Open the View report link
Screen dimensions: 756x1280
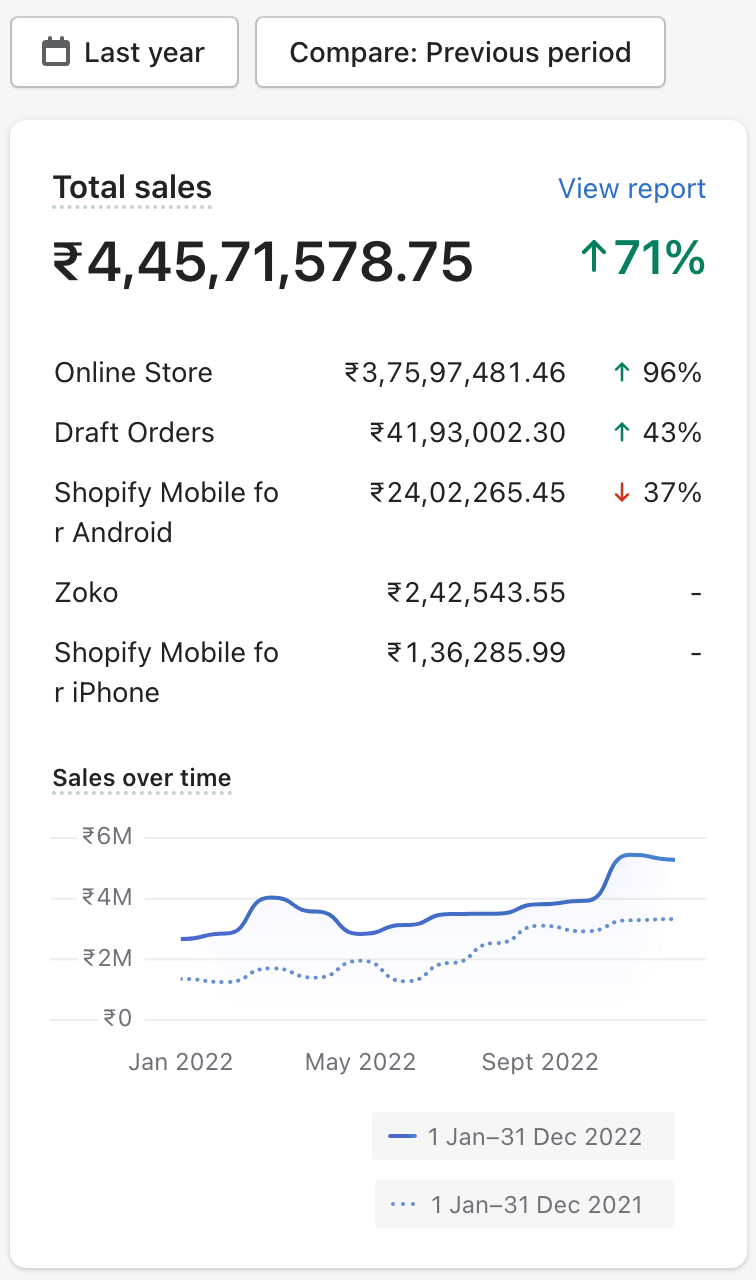tap(631, 189)
